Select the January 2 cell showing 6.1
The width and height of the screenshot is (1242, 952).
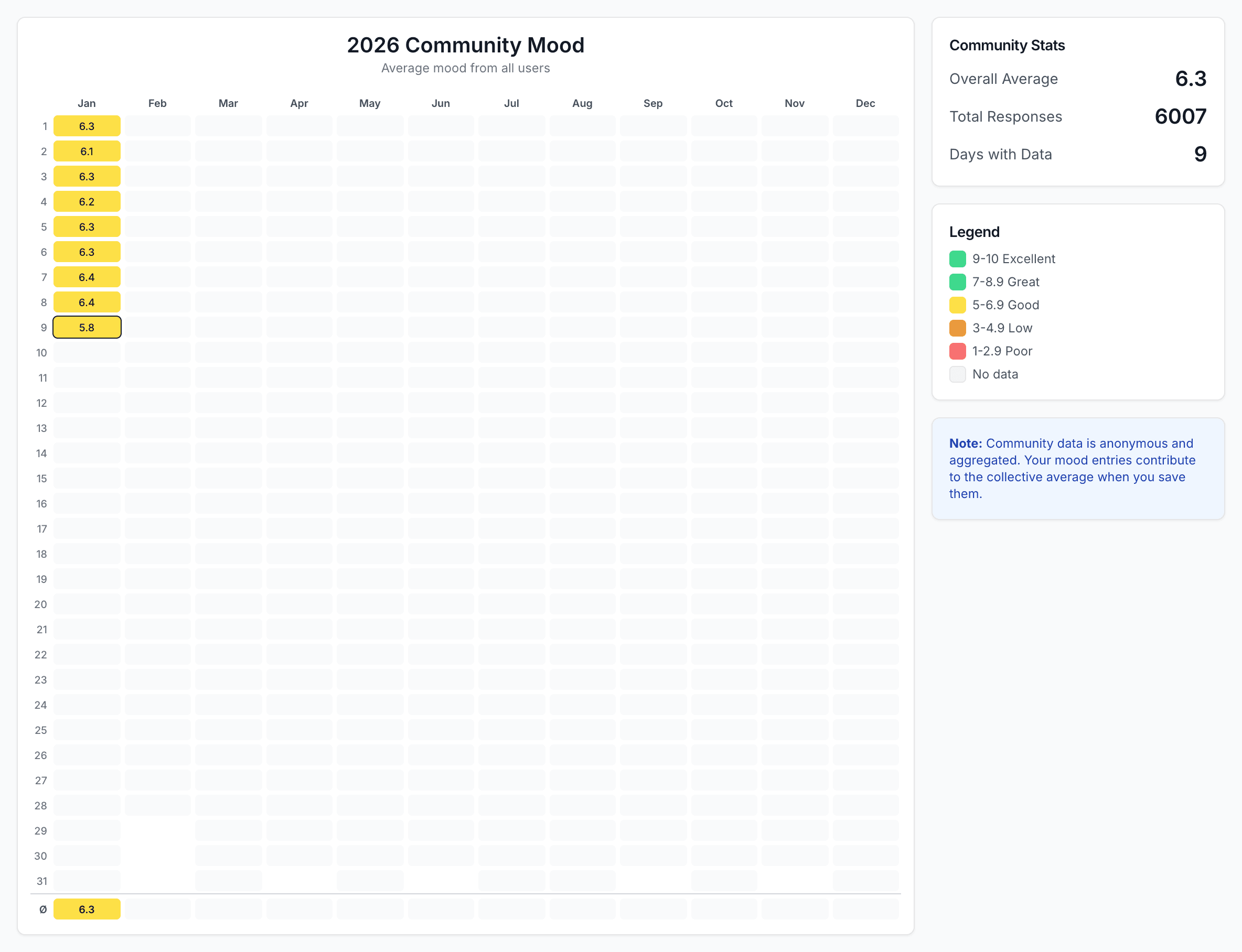pyautogui.click(x=87, y=152)
